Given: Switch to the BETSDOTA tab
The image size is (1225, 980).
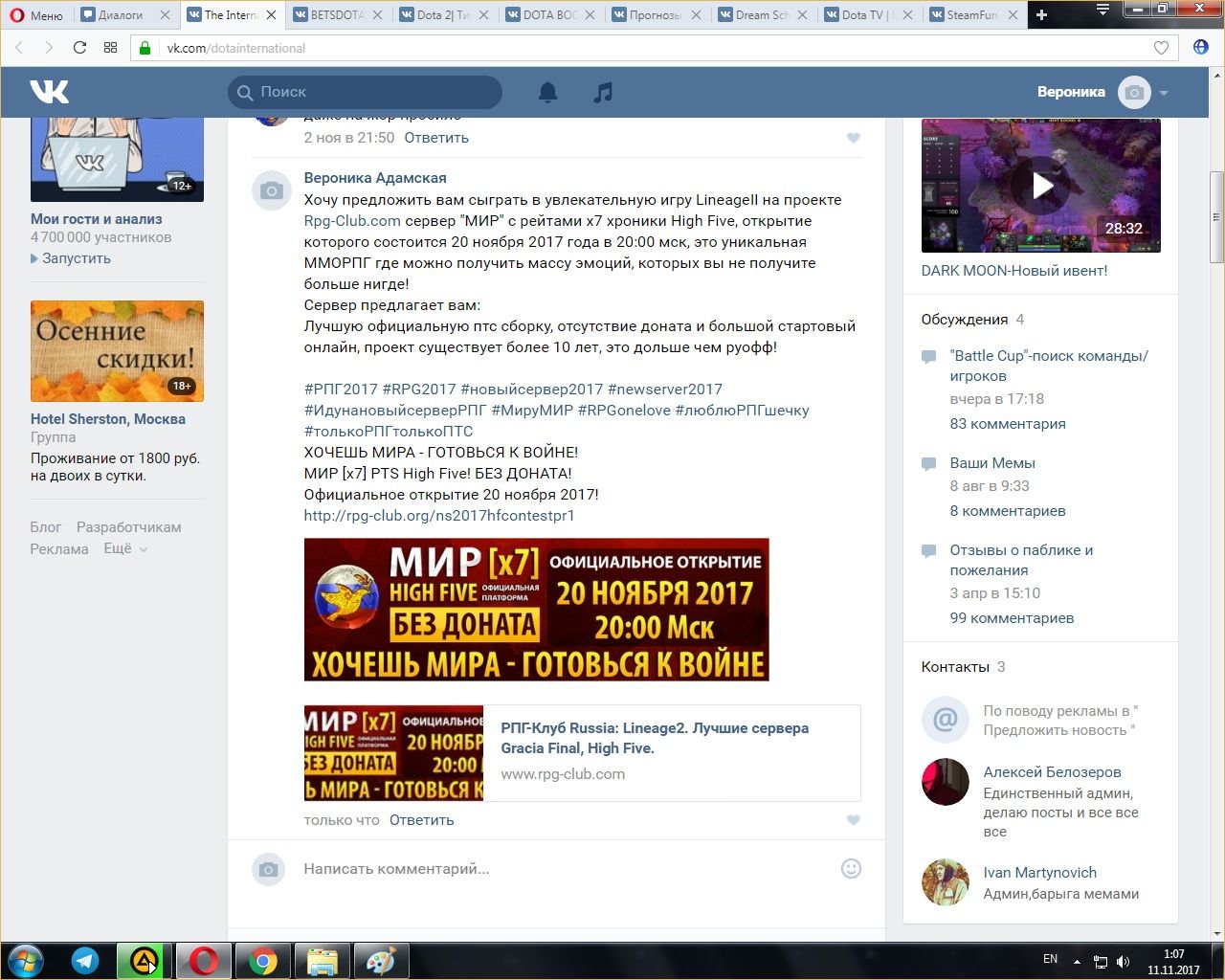Looking at the screenshot, I should pyautogui.click(x=336, y=14).
